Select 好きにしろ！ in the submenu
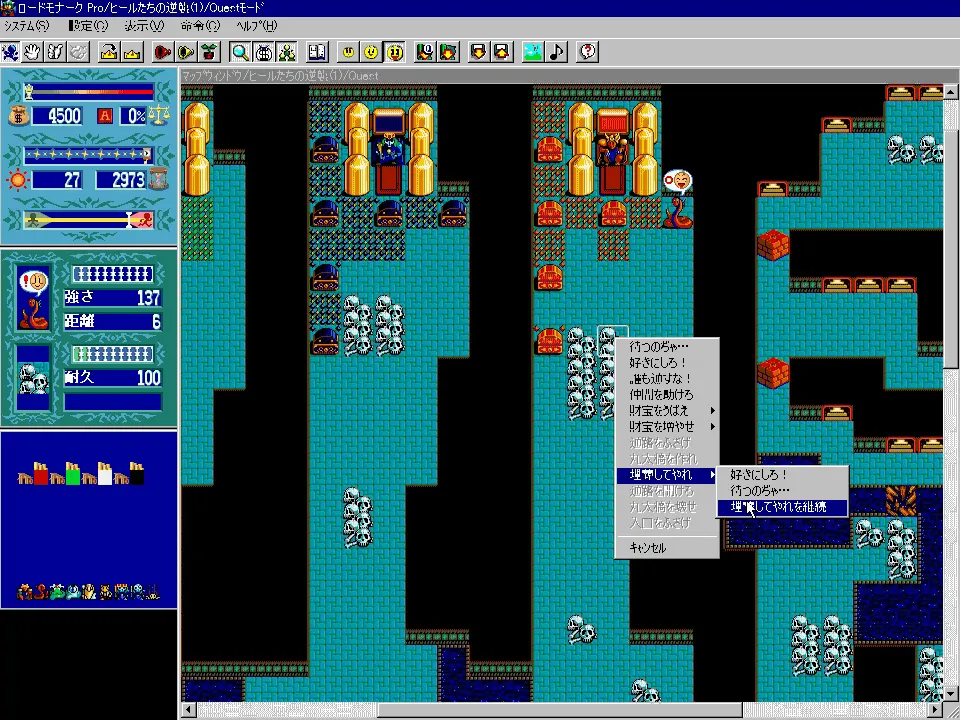 [759, 475]
